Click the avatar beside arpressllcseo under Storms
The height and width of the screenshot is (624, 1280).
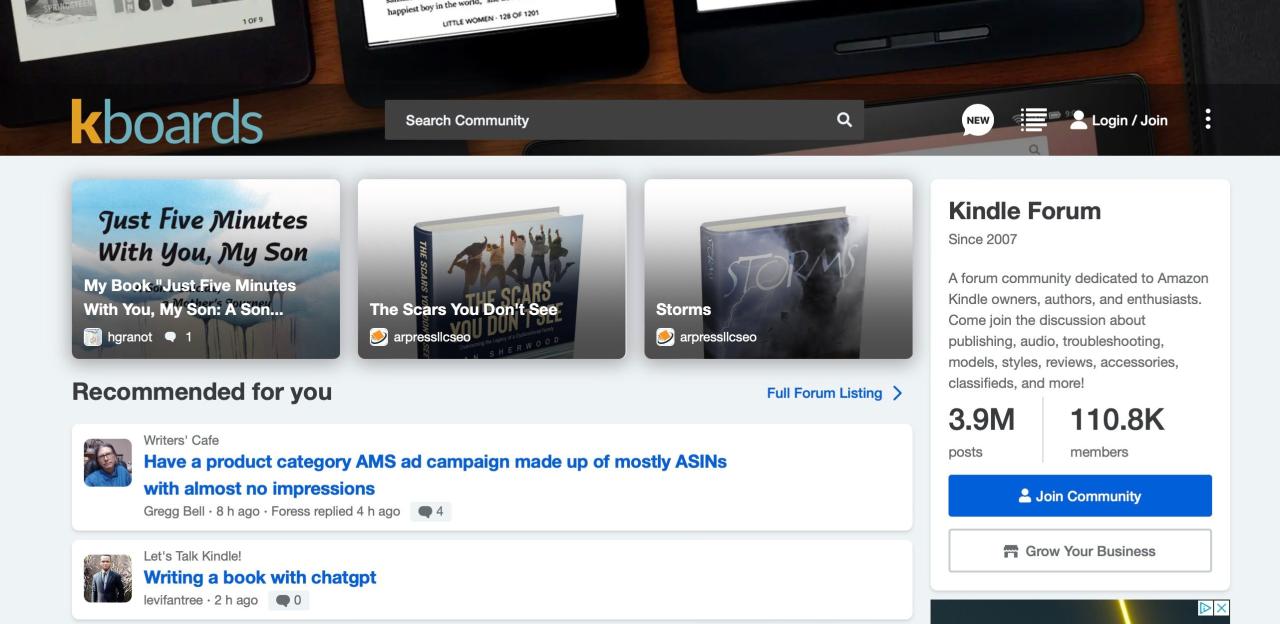pos(665,337)
